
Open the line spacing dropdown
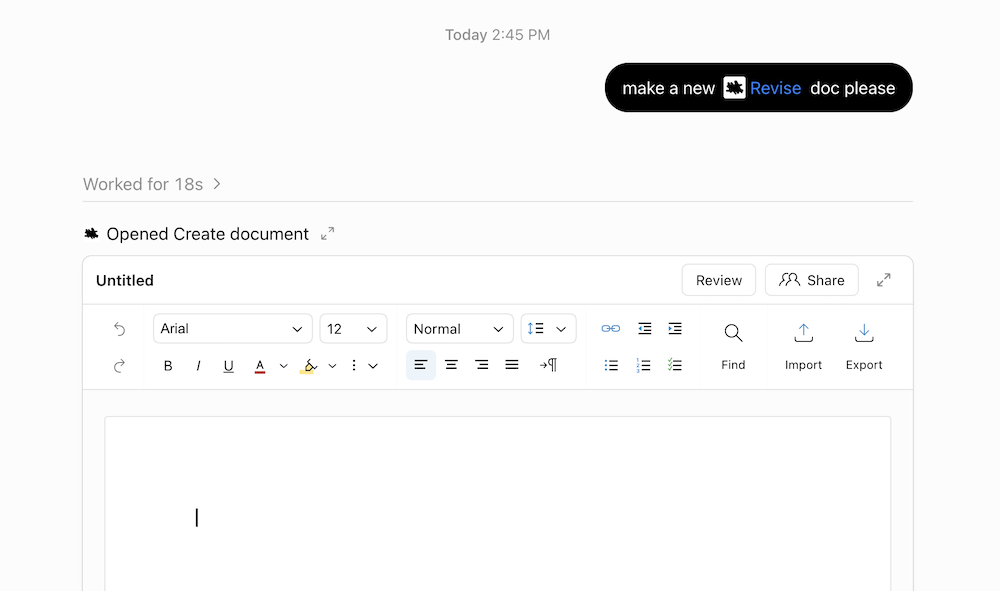548,329
